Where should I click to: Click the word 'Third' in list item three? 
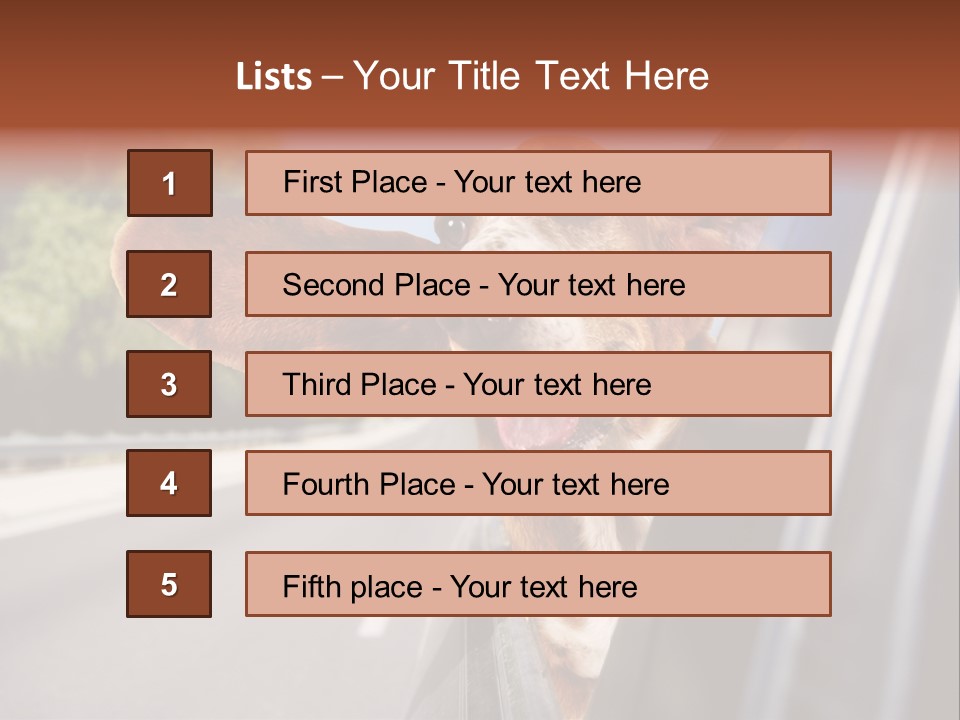[318, 385]
